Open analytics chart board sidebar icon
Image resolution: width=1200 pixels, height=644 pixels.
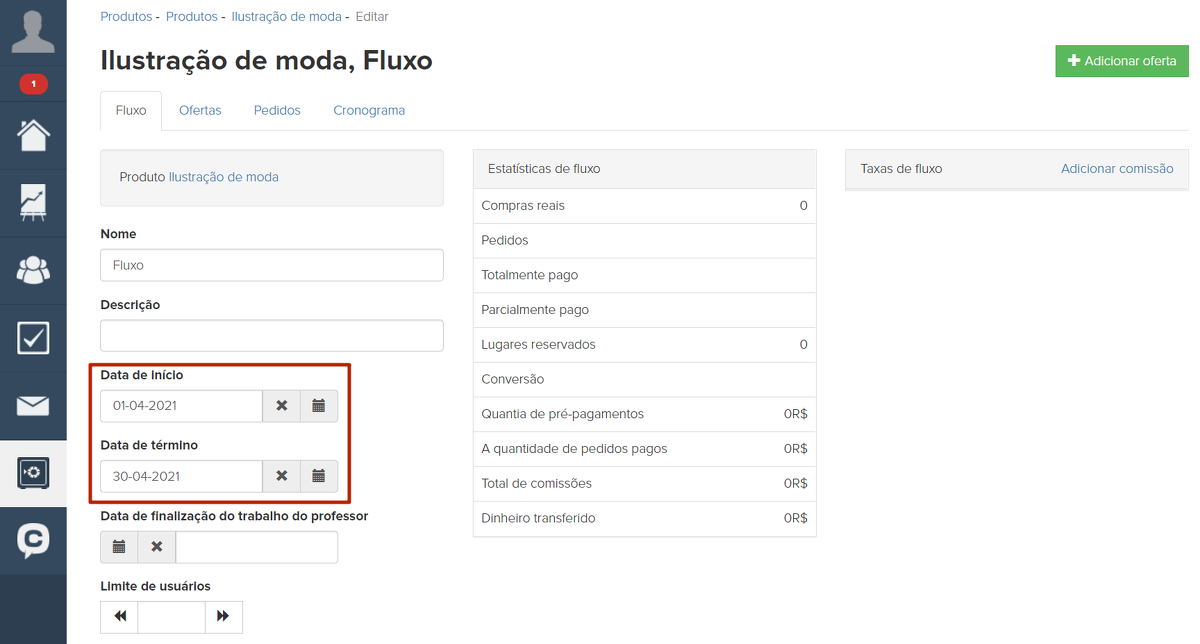pos(33,203)
